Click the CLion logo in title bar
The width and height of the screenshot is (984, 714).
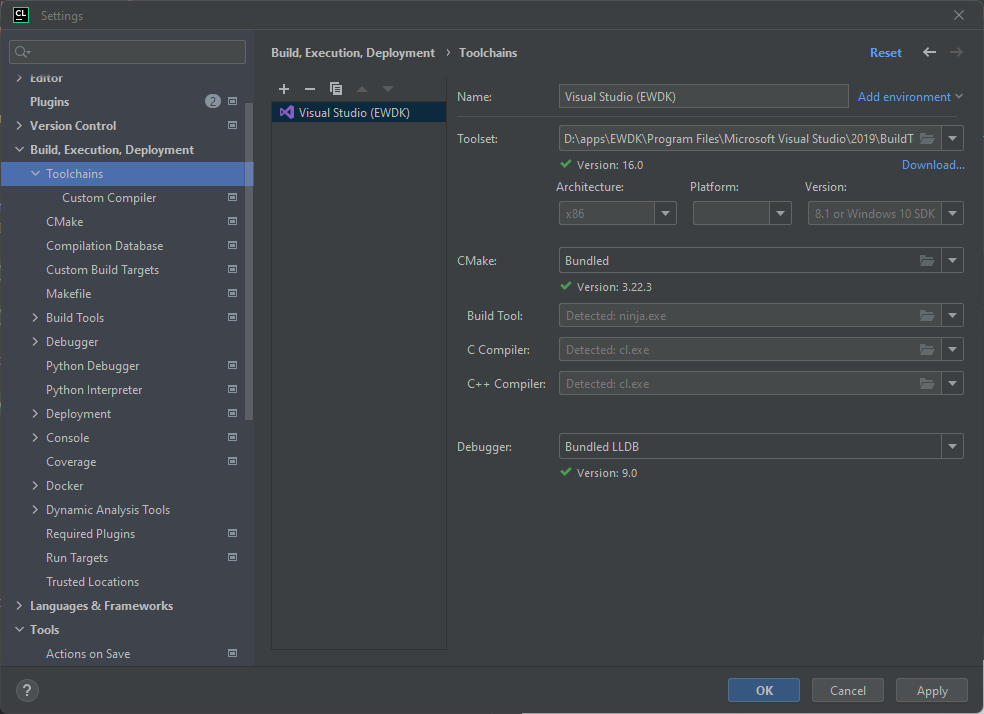click(21, 15)
